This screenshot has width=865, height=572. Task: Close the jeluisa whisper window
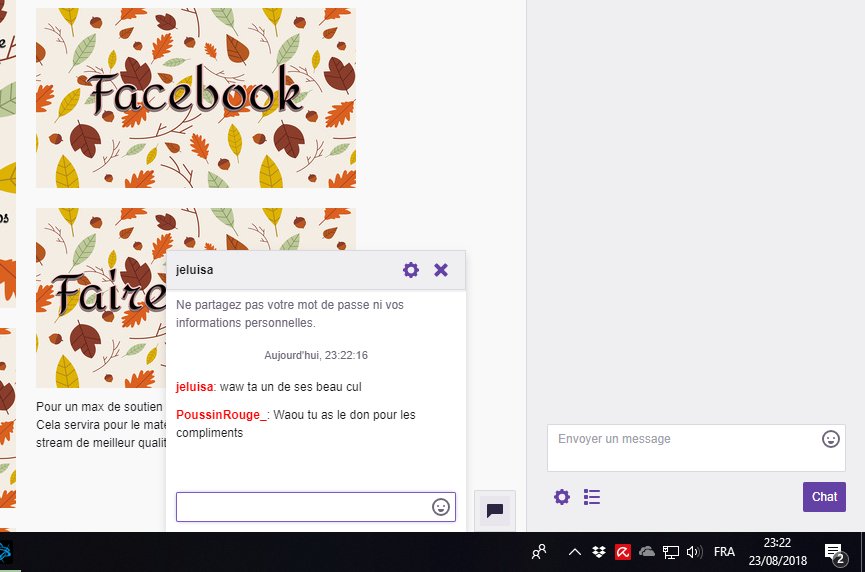click(441, 270)
